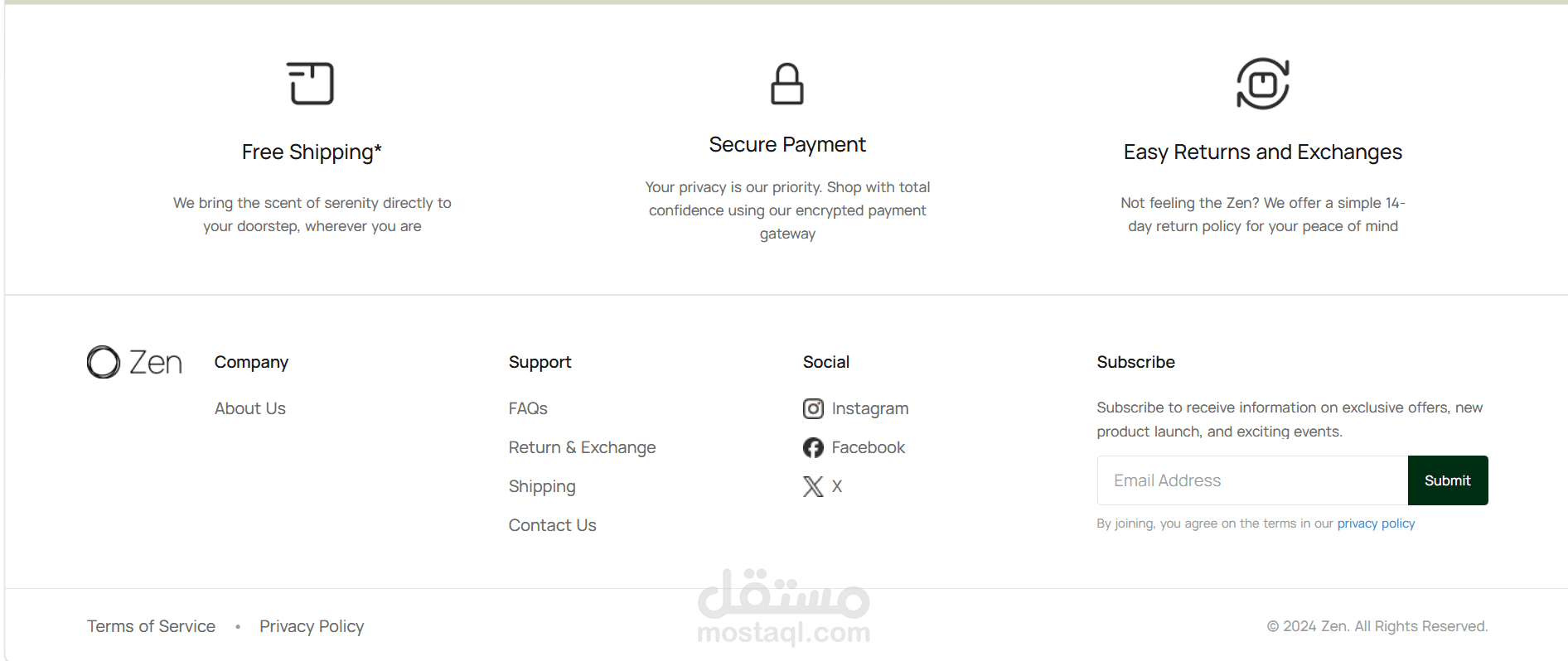Open the Instagram icon link
This screenshot has height=661, width=1568.
pos(813,408)
